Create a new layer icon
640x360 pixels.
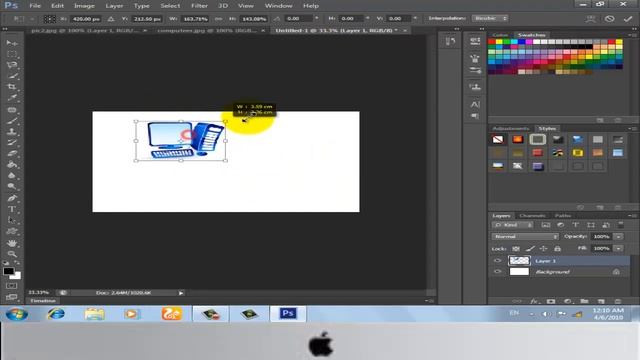click(x=601, y=301)
